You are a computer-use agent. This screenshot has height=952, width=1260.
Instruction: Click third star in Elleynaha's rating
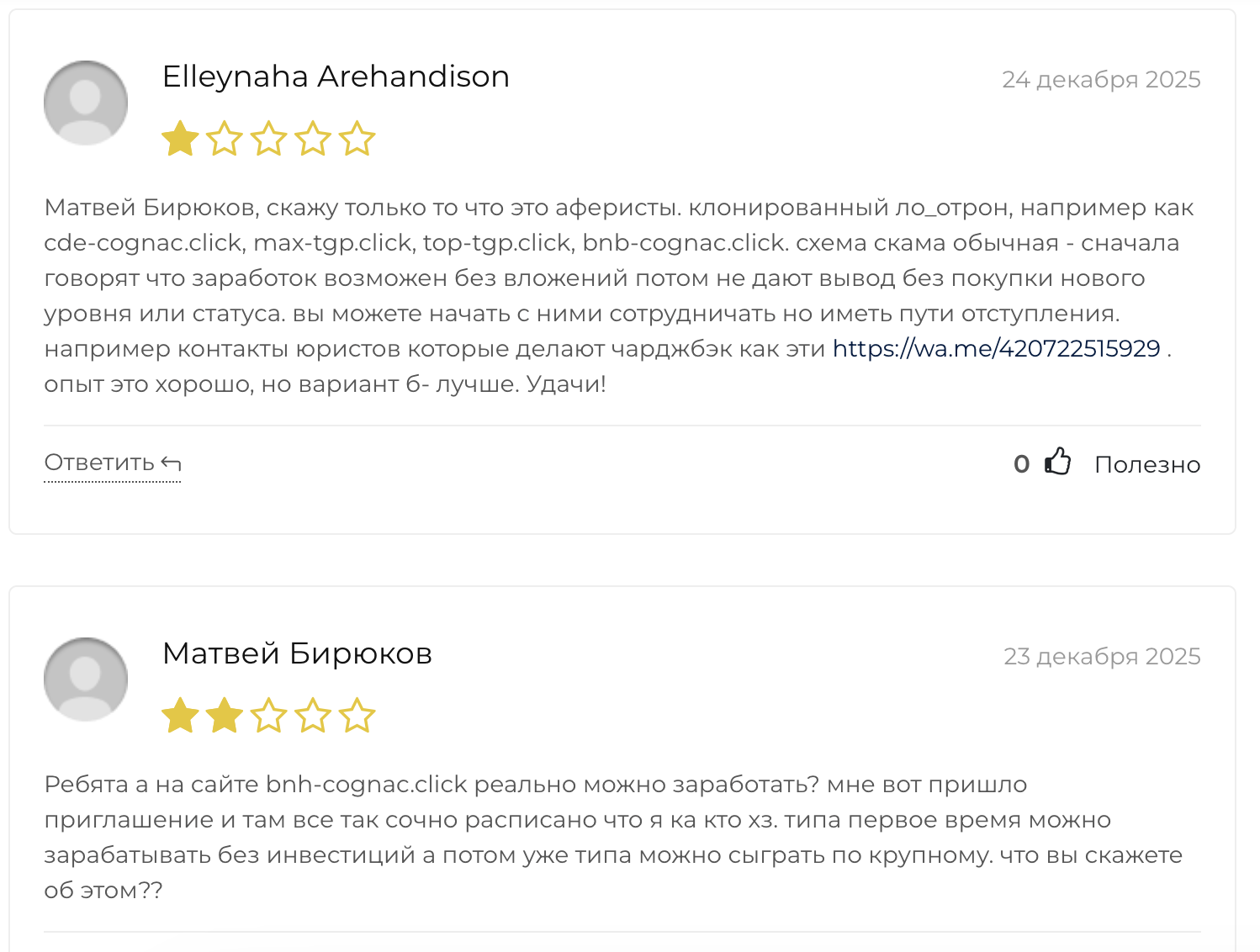[268, 139]
